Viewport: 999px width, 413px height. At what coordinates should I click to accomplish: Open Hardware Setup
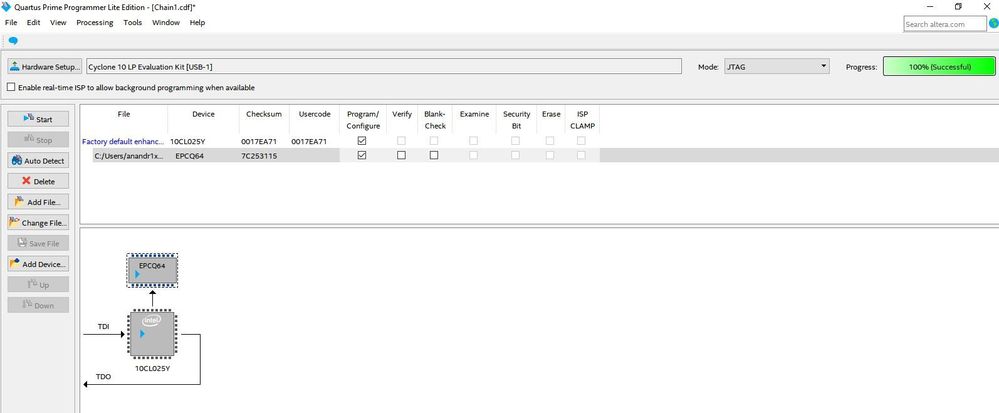click(x=45, y=66)
